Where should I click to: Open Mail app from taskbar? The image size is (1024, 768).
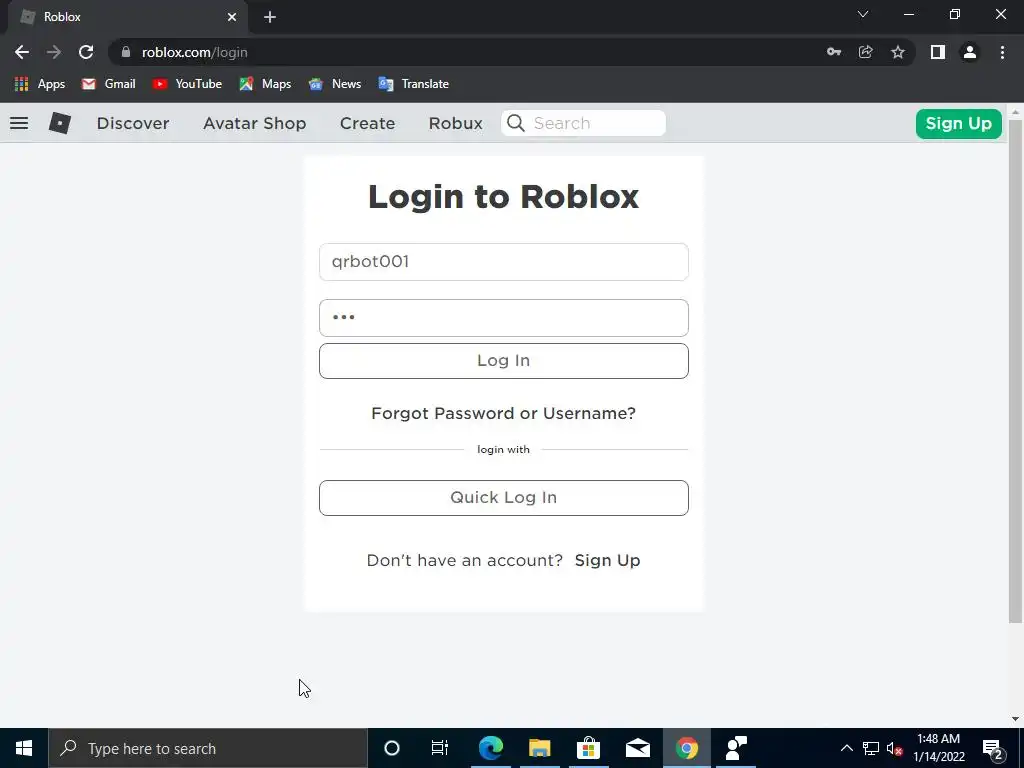pos(637,748)
